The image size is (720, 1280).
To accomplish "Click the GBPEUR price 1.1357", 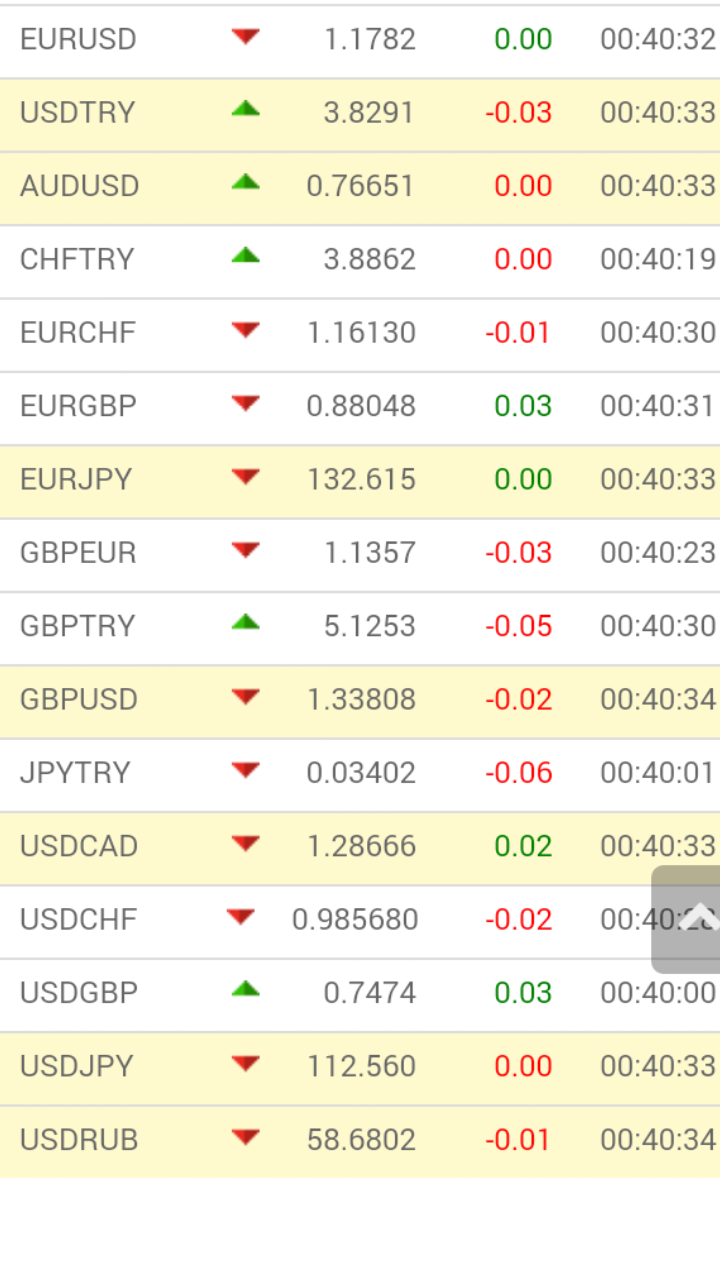I will (x=370, y=553).
